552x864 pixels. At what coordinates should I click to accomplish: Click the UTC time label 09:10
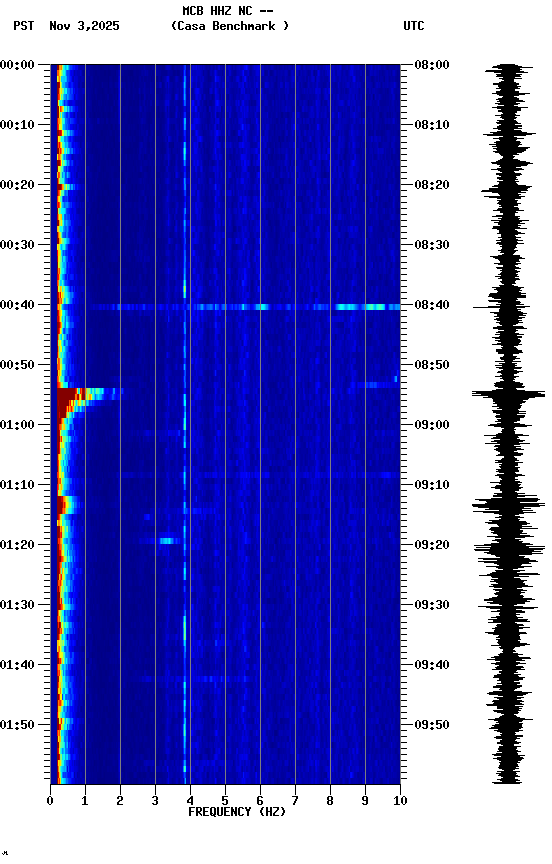point(432,485)
